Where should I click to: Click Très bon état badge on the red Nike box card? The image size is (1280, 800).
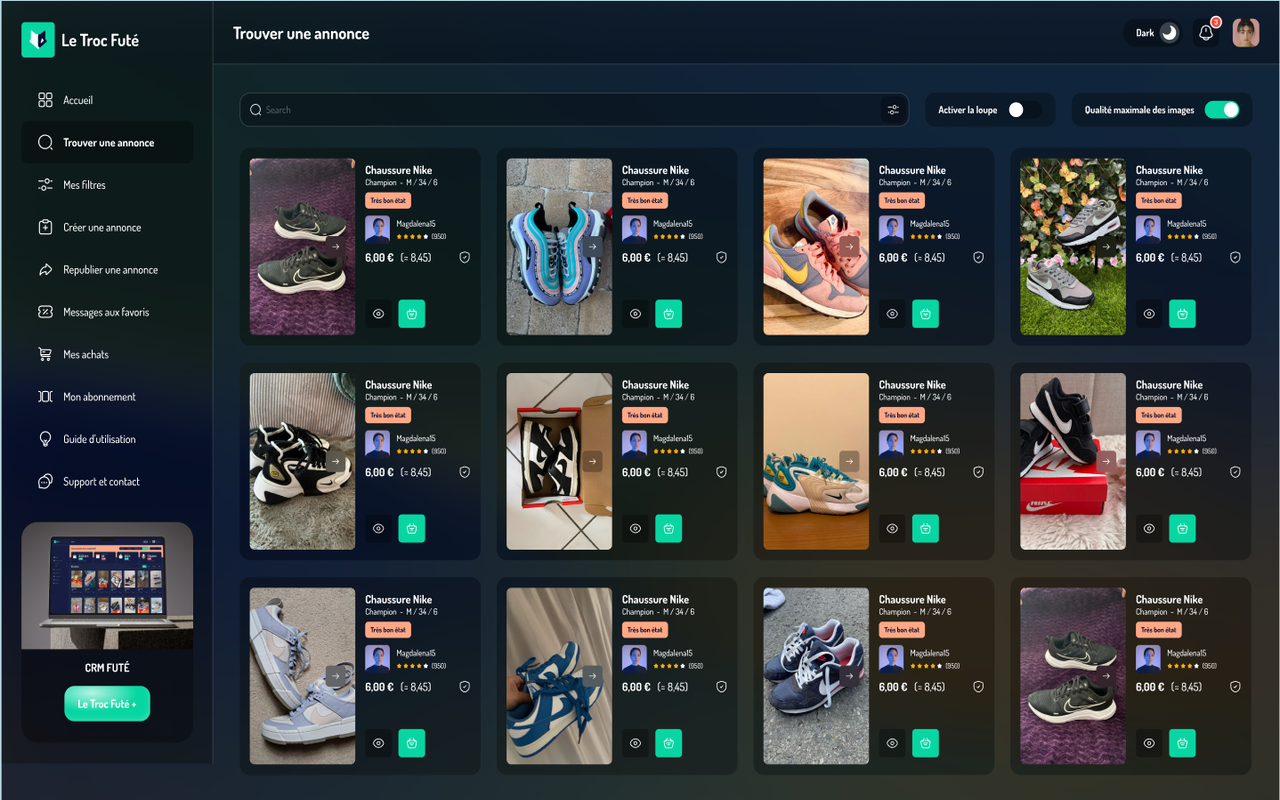1158,415
